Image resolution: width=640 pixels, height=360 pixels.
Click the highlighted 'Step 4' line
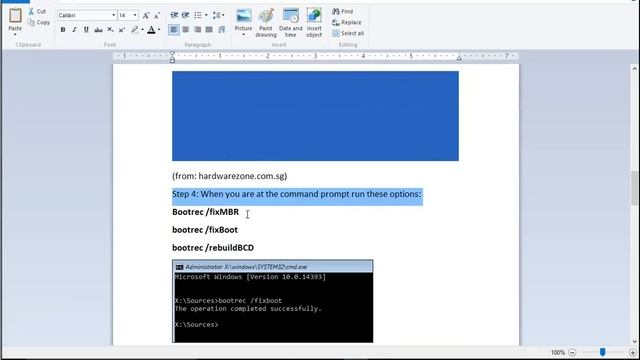(296, 194)
